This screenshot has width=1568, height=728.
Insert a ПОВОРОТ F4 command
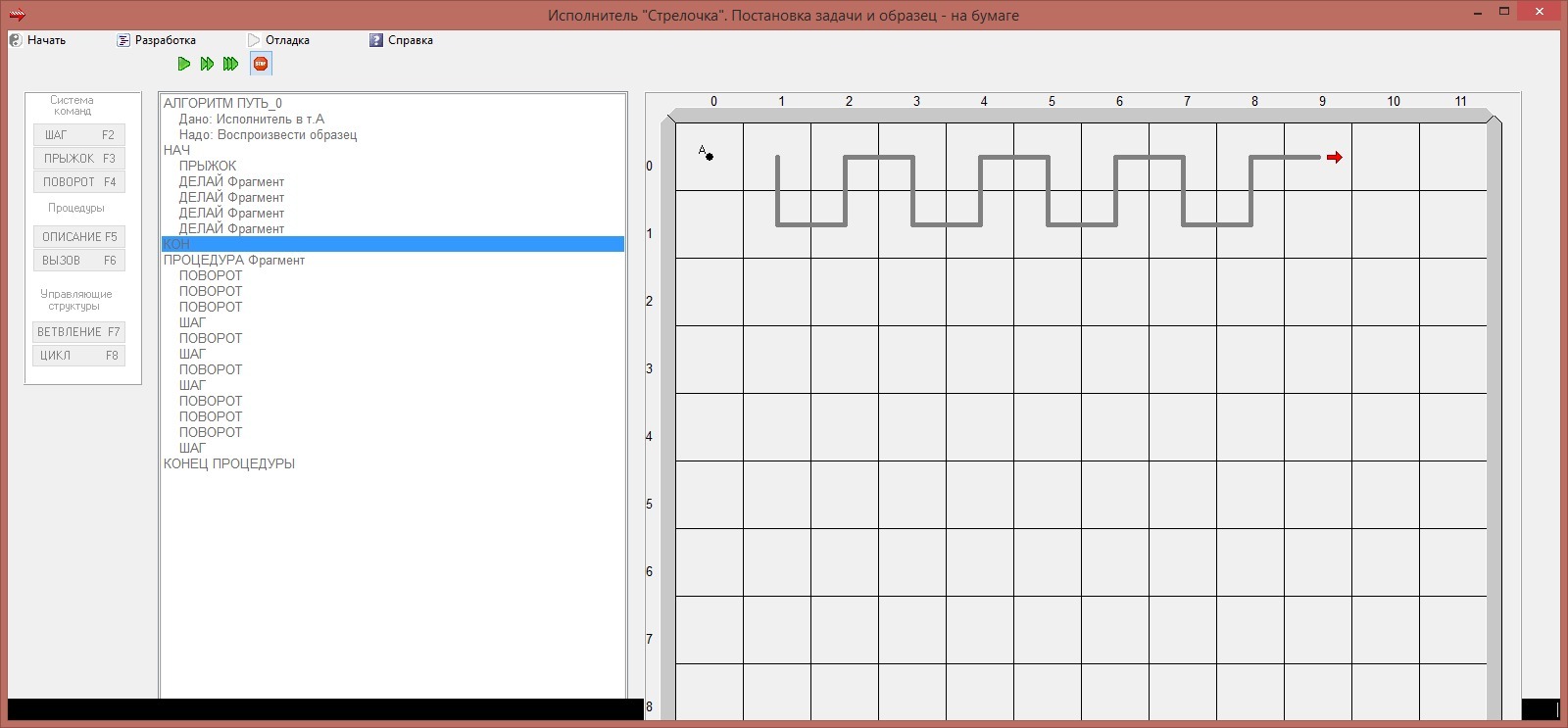(x=79, y=182)
